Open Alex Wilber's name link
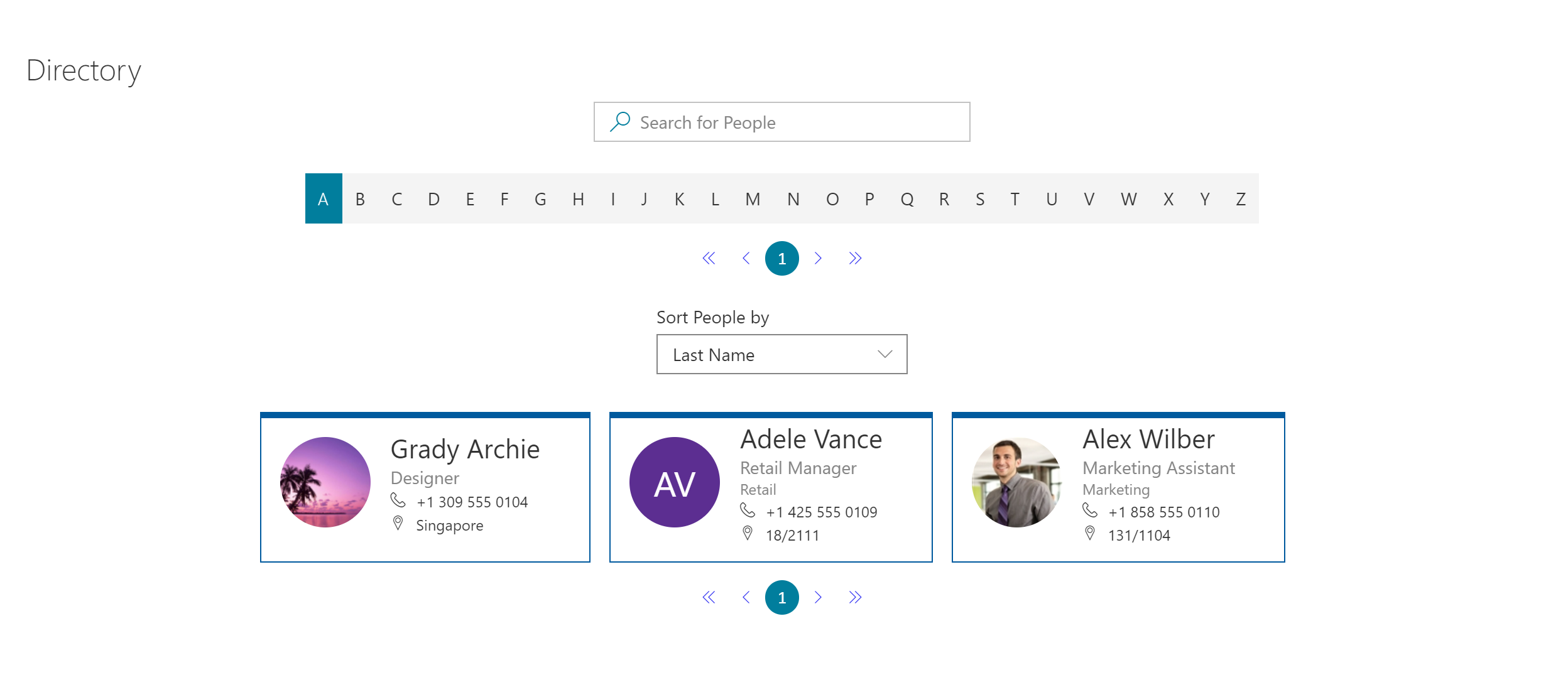Viewport: 1568px width, 675px height. point(1148,439)
